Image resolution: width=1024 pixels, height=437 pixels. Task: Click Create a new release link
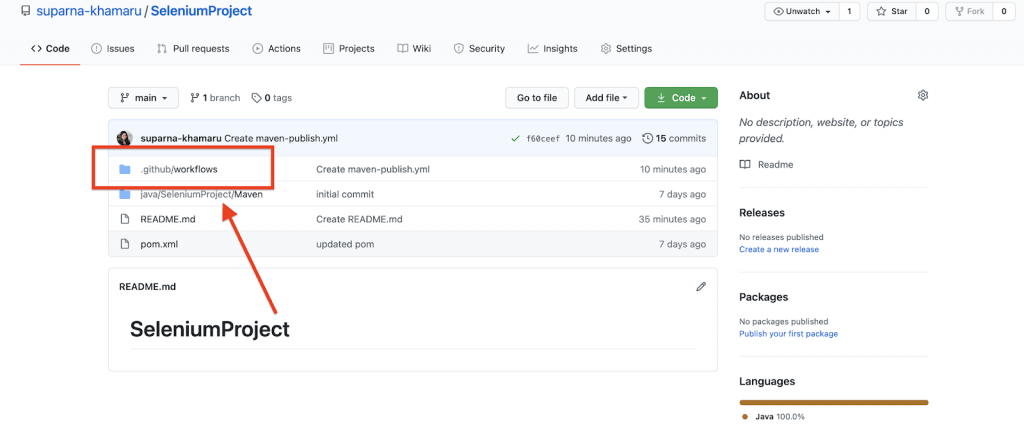tap(778, 249)
